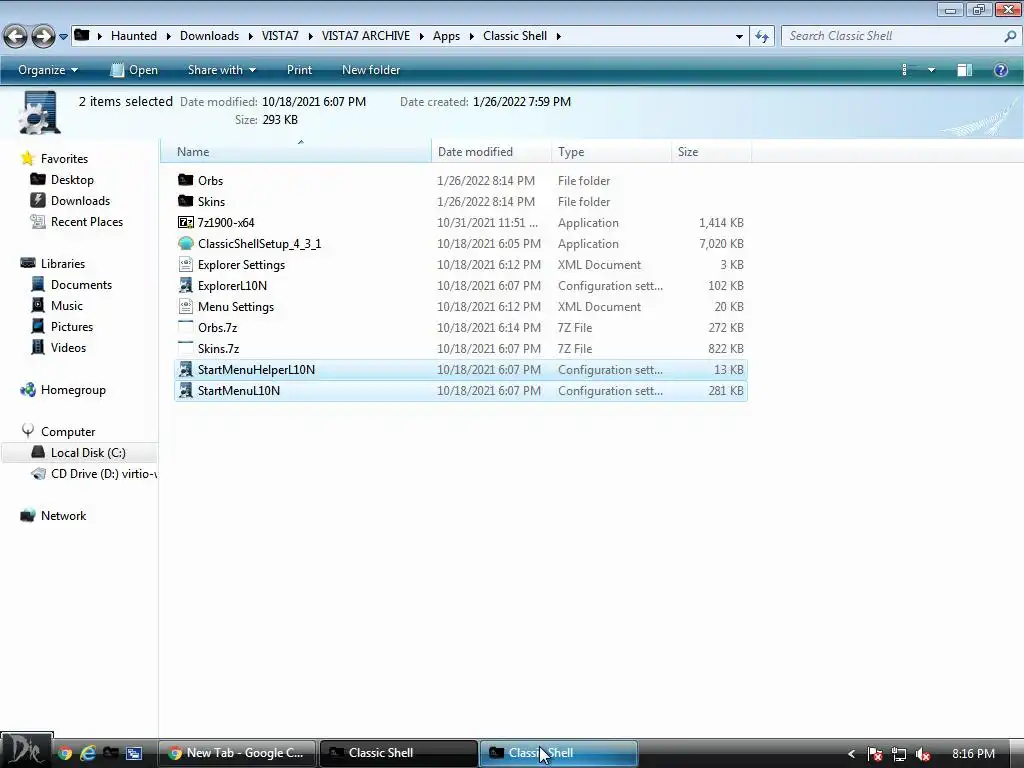The width and height of the screenshot is (1024, 768).
Task: Expand arrow between Downloads and VISTA7 breadcrumb
Action: click(251, 36)
